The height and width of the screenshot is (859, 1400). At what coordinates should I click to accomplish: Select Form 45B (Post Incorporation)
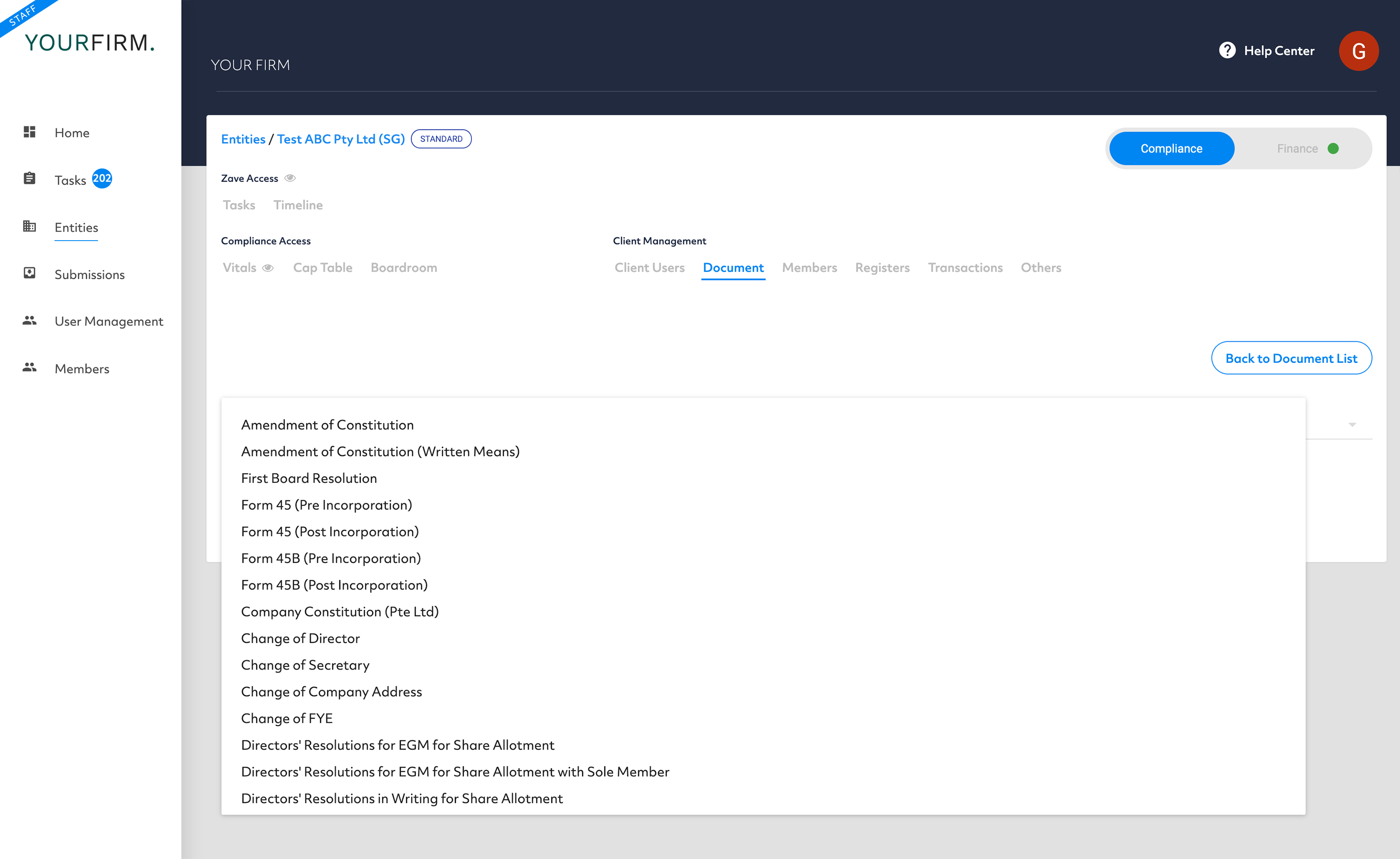point(763,585)
